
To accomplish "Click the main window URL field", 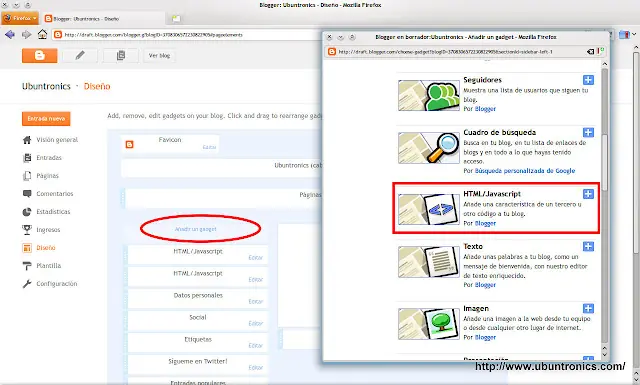I will [187, 35].
